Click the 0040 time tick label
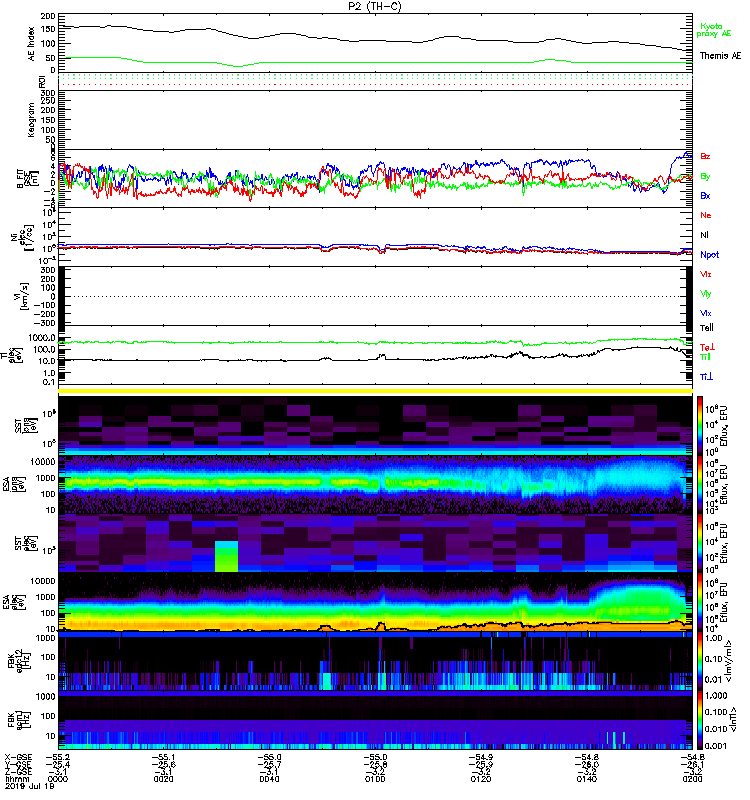 (x=269, y=779)
